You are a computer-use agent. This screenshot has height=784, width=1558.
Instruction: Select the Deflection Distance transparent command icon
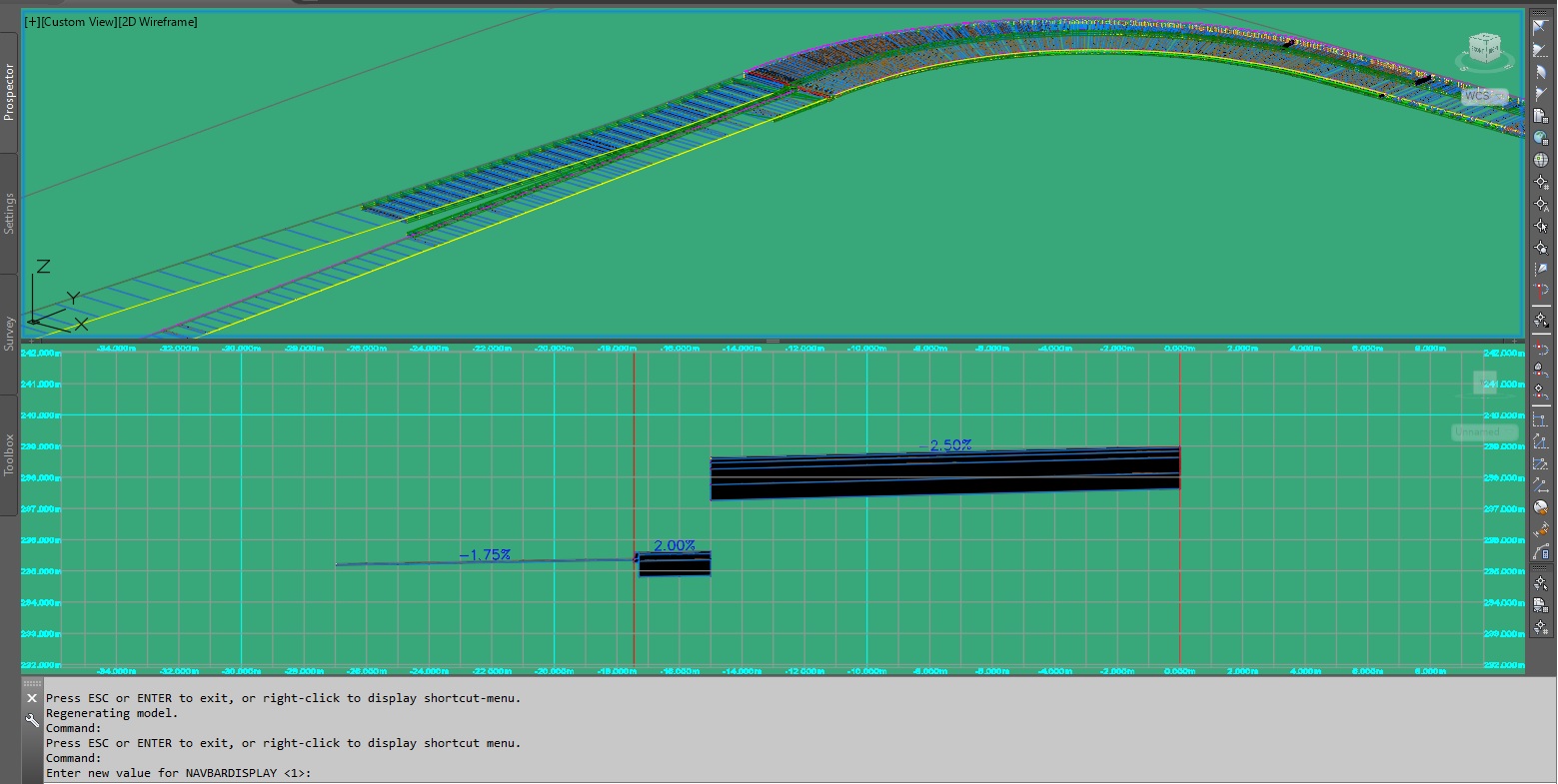(x=1541, y=94)
